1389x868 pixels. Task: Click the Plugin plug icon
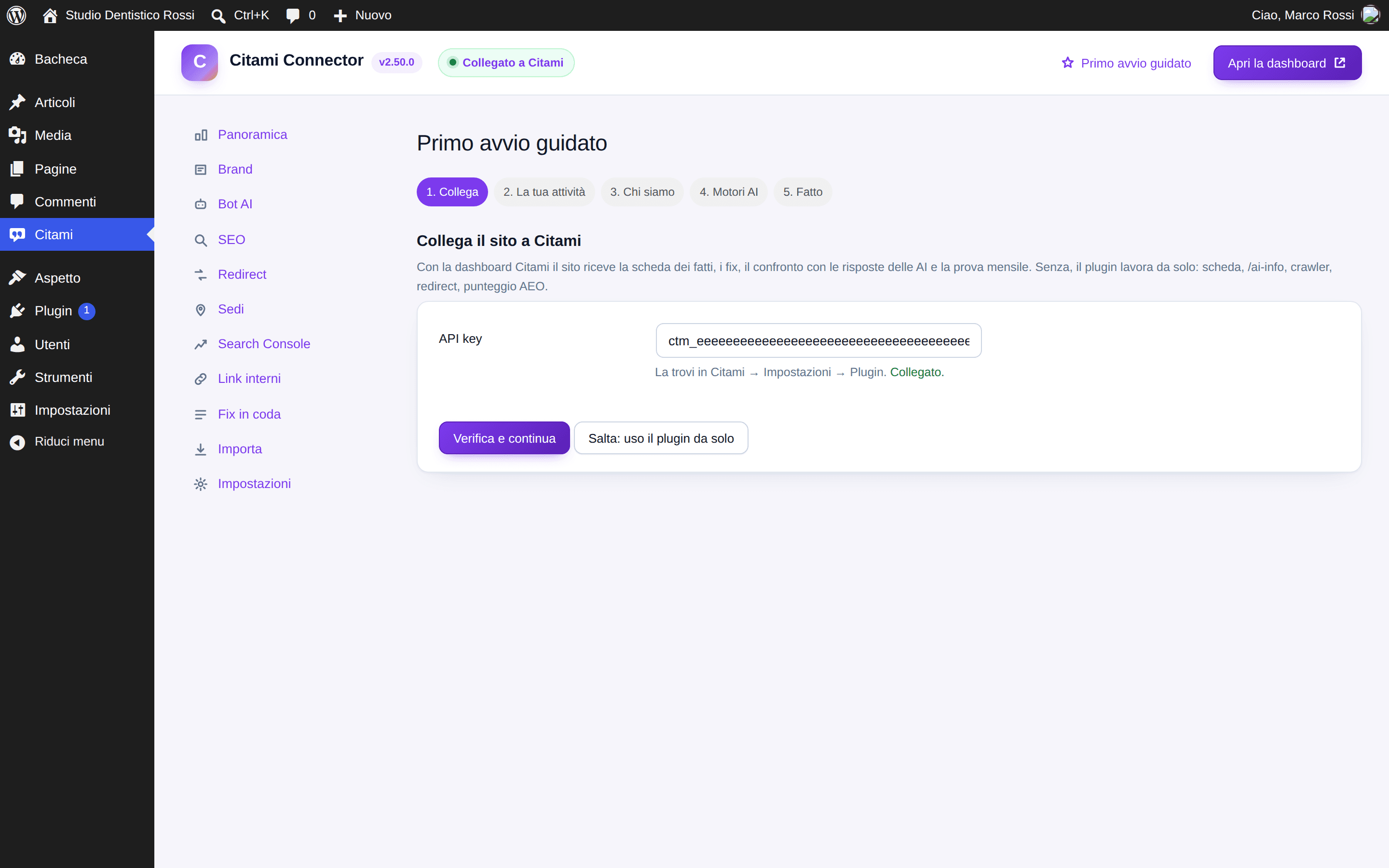pos(17,311)
